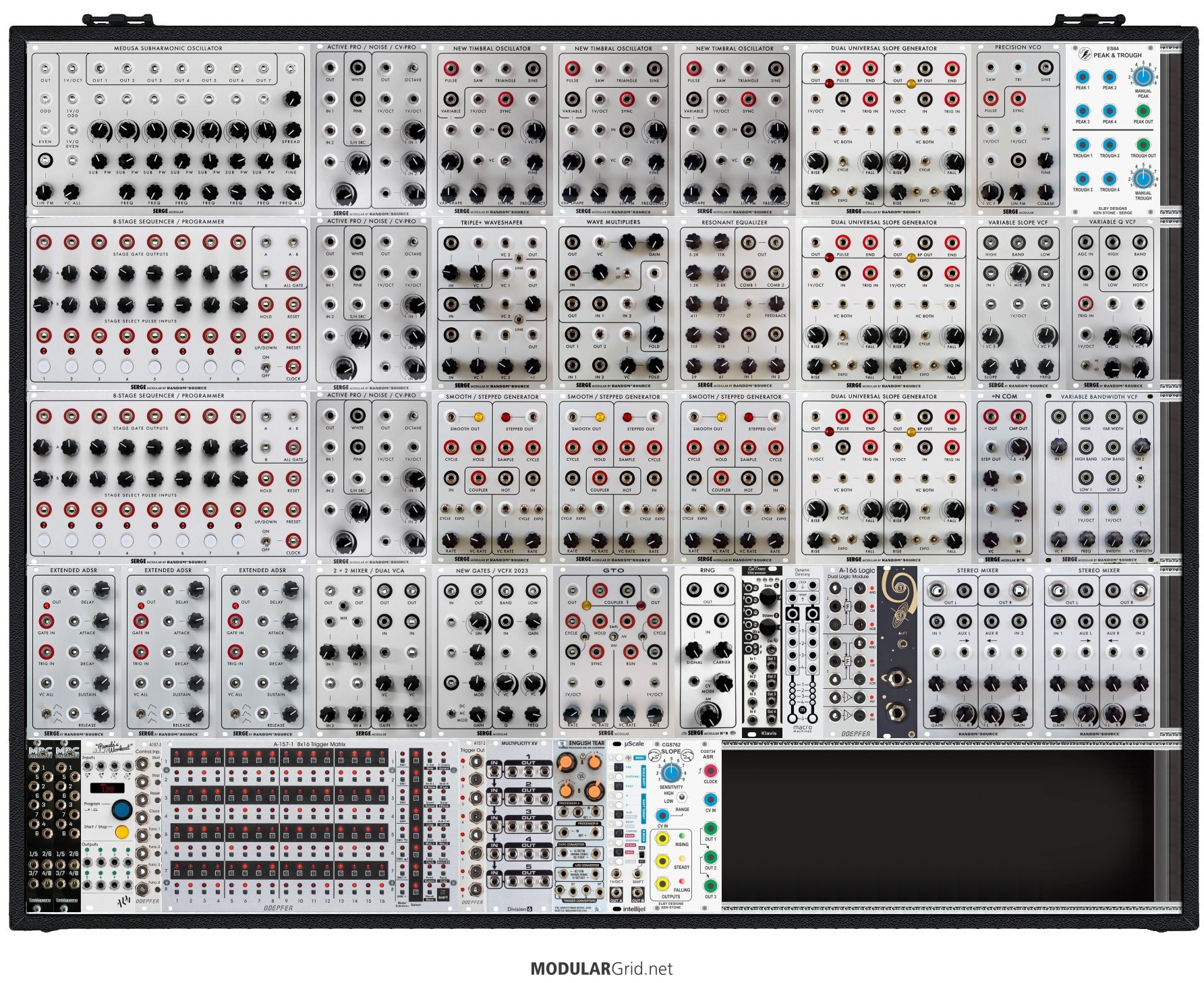Screen dimensions: 1204x983
Task: Toggle the HIGH/LOW range switch on CGS762 Slope
Action: click(x=682, y=797)
